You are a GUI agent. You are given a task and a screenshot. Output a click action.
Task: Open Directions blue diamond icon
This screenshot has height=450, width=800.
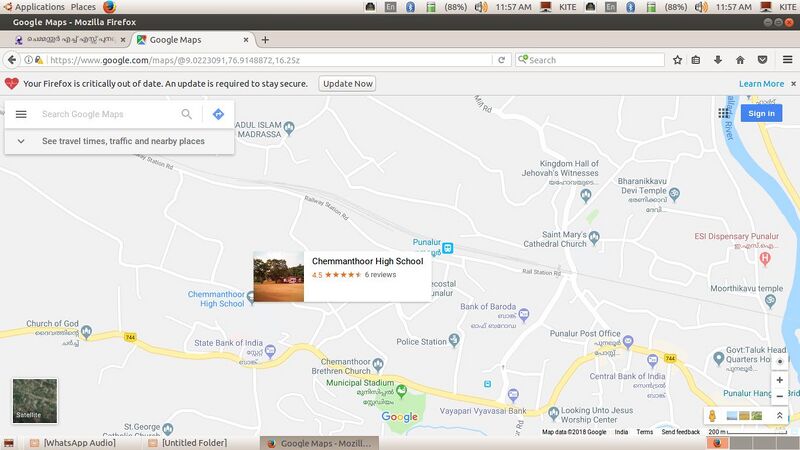pyautogui.click(x=218, y=114)
